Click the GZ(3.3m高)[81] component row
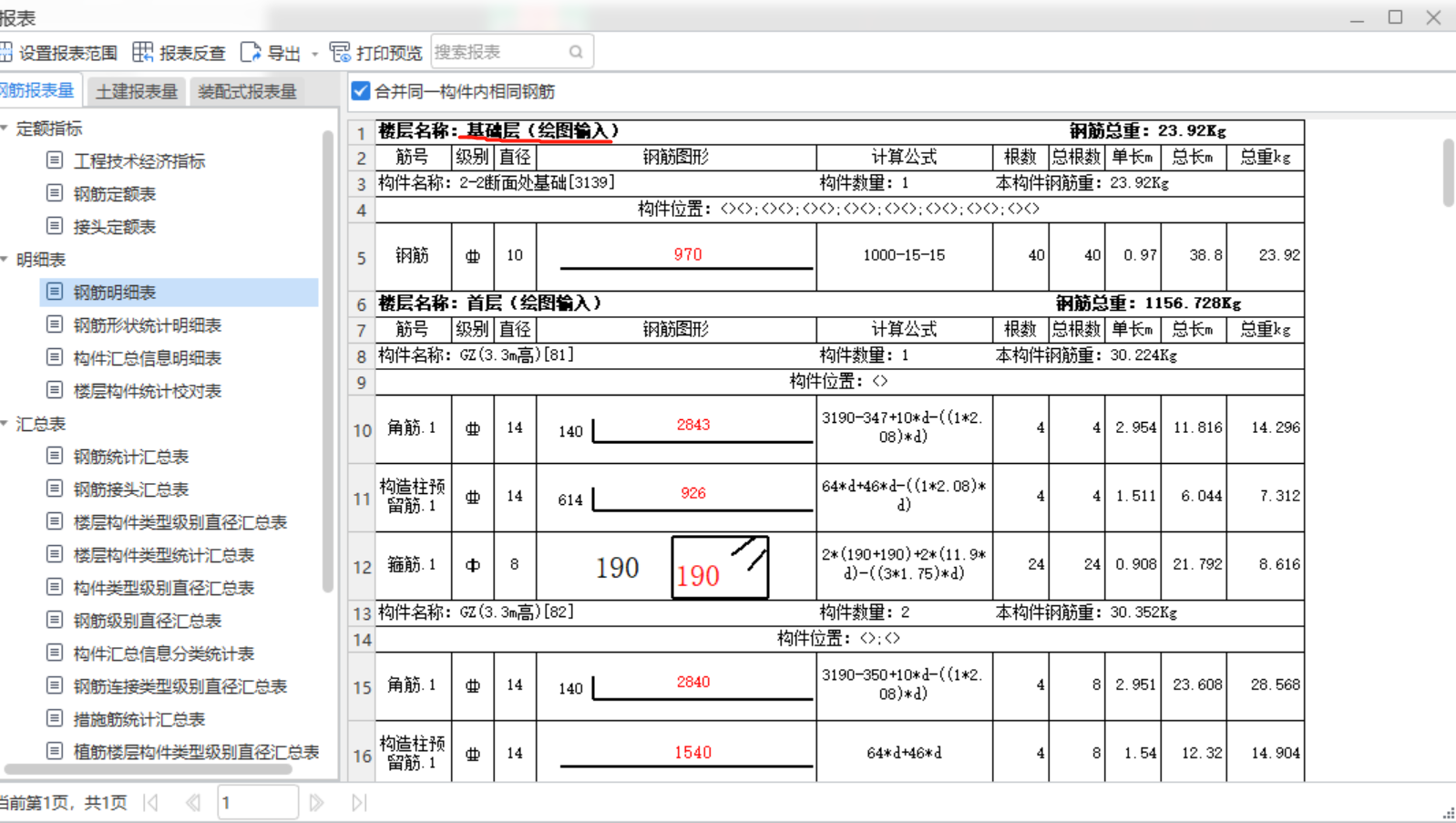This screenshot has height=823, width=1456. [x=839, y=355]
